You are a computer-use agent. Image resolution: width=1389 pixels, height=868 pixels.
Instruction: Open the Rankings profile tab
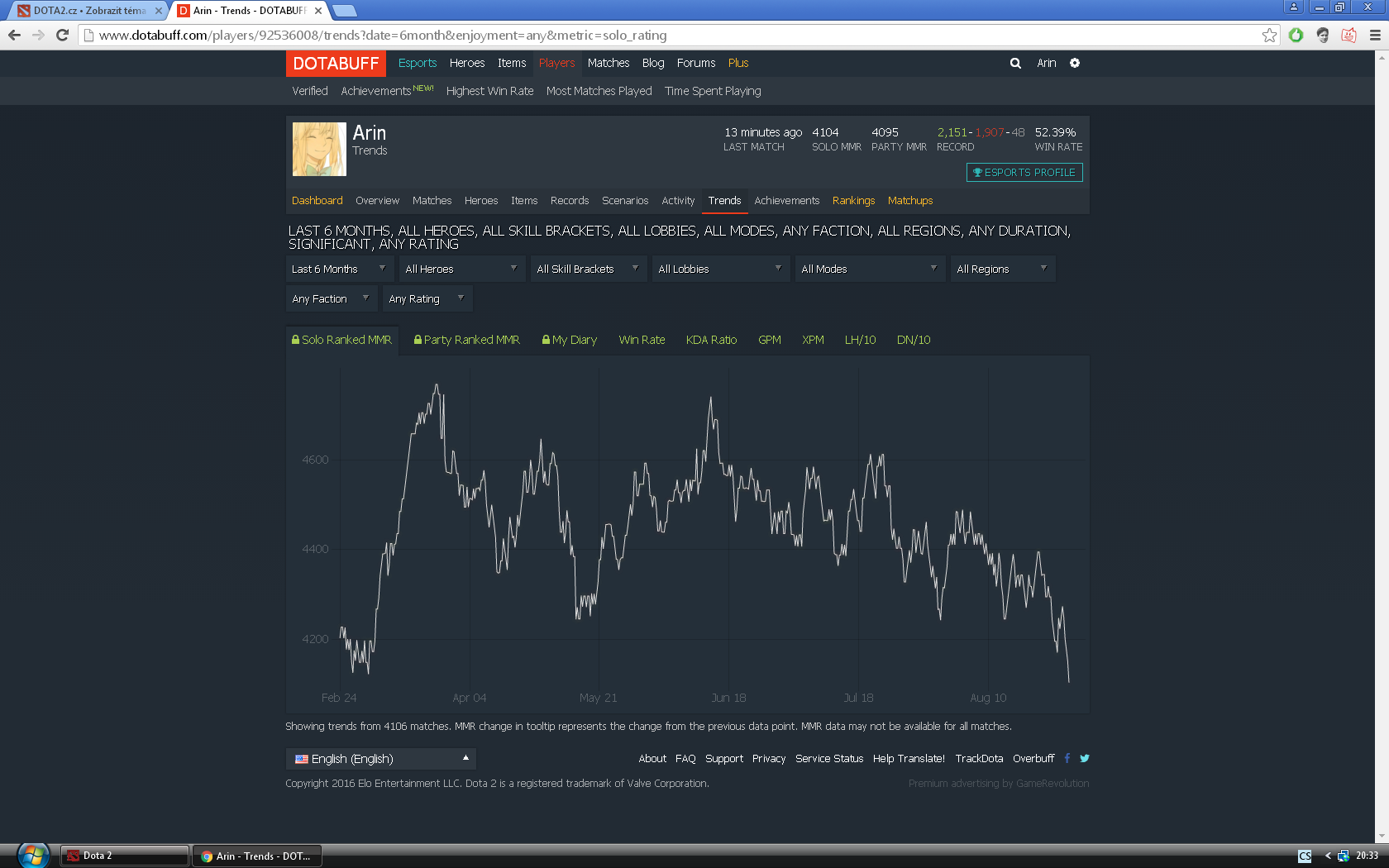[x=853, y=201]
